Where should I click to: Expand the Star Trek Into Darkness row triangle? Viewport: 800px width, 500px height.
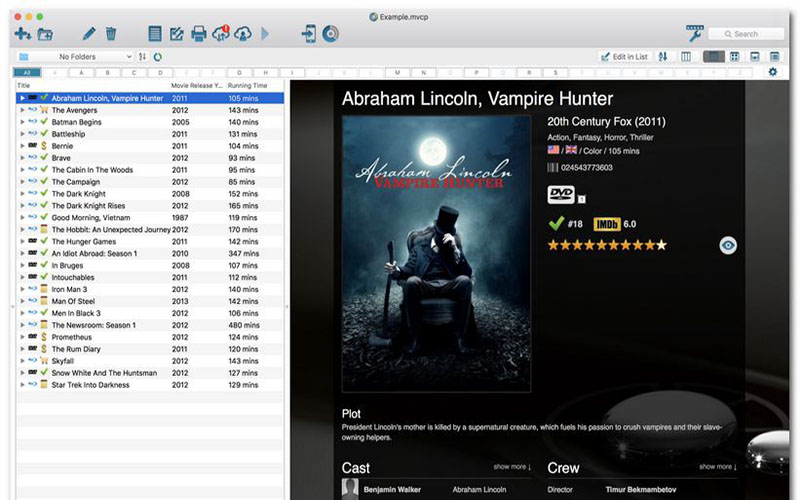[x=22, y=384]
